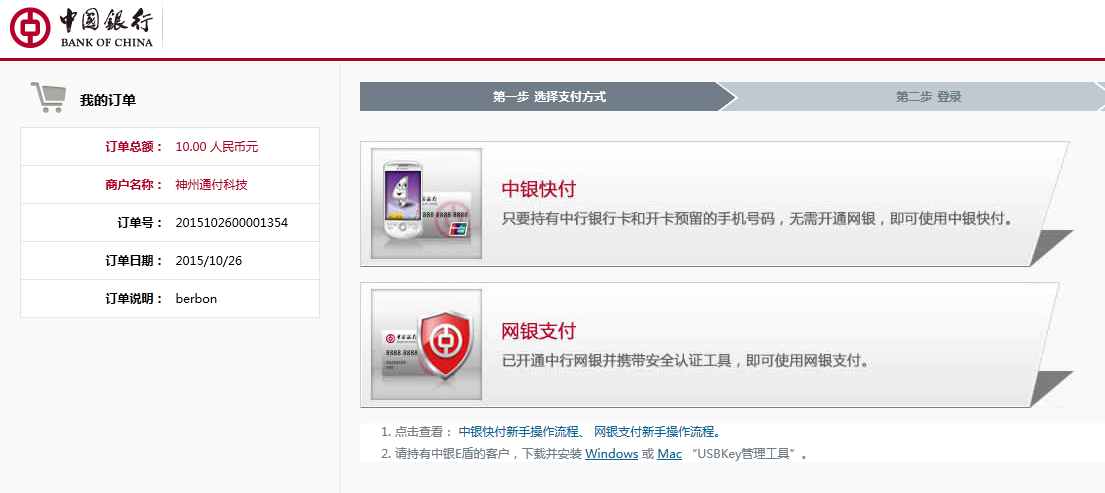
Task: Click the 网银支付 description about 安全认证工具
Action: pyautogui.click(x=684, y=361)
